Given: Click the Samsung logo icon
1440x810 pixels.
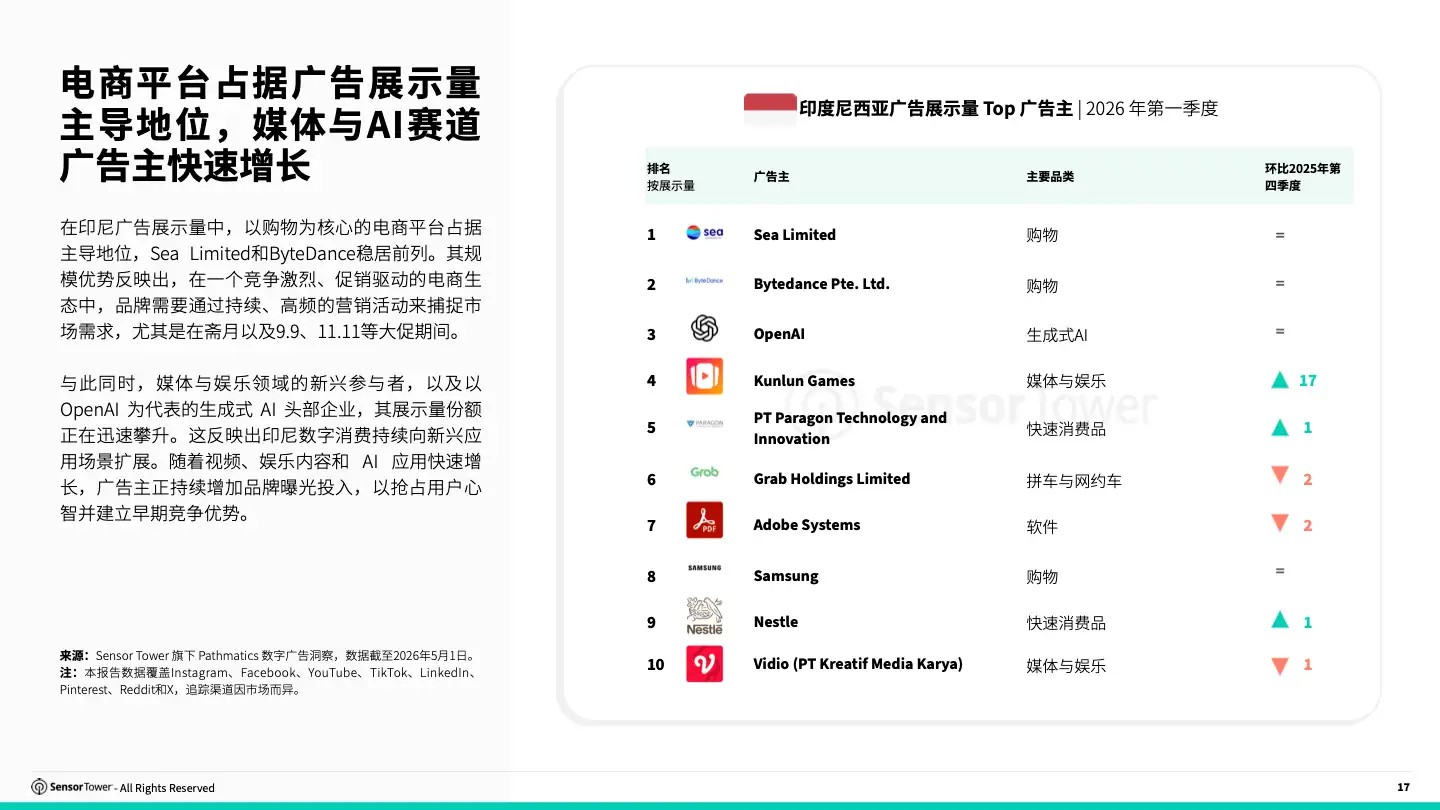Looking at the screenshot, I should 704,568.
